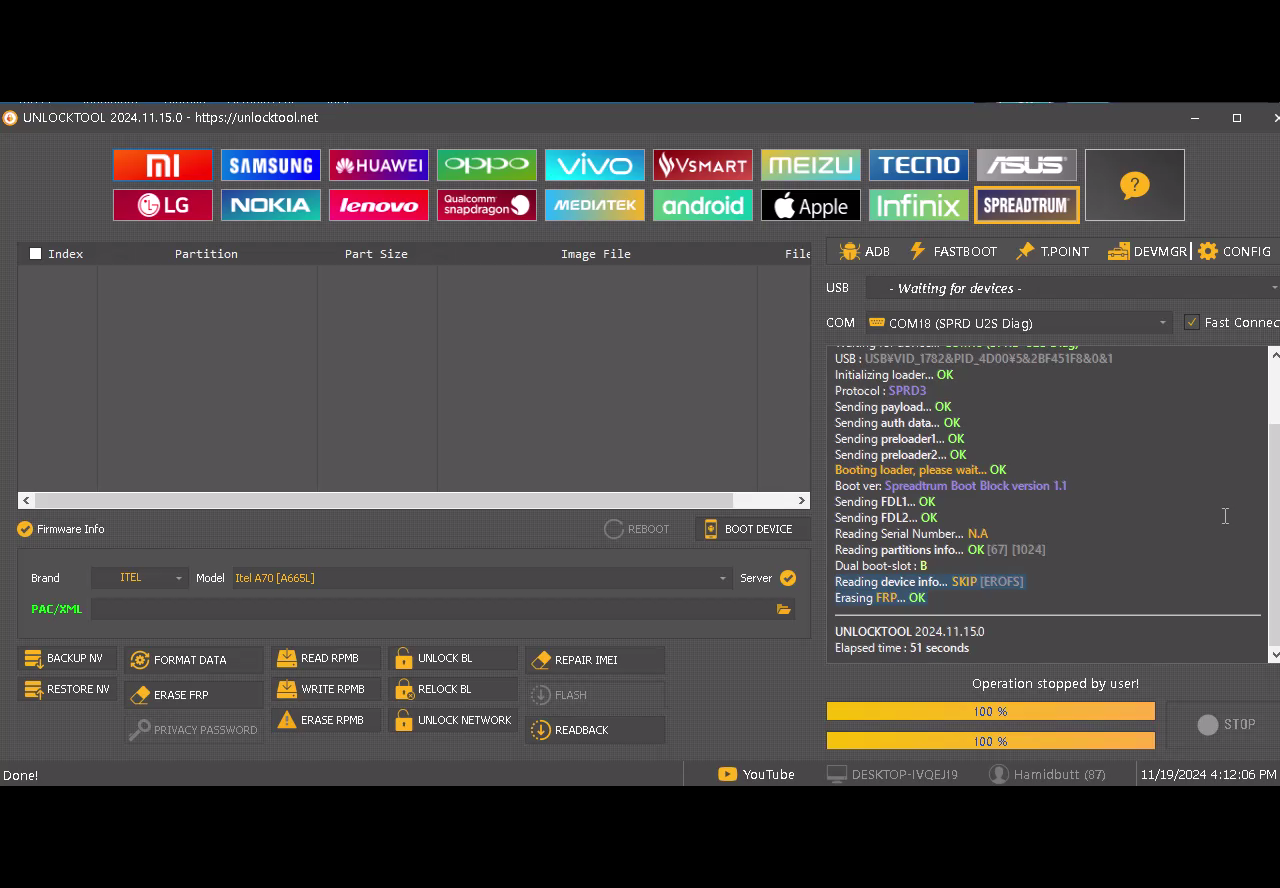Screen dimensions: 1280x888
Task: Select the Infinix brand tile
Action: click(x=918, y=205)
